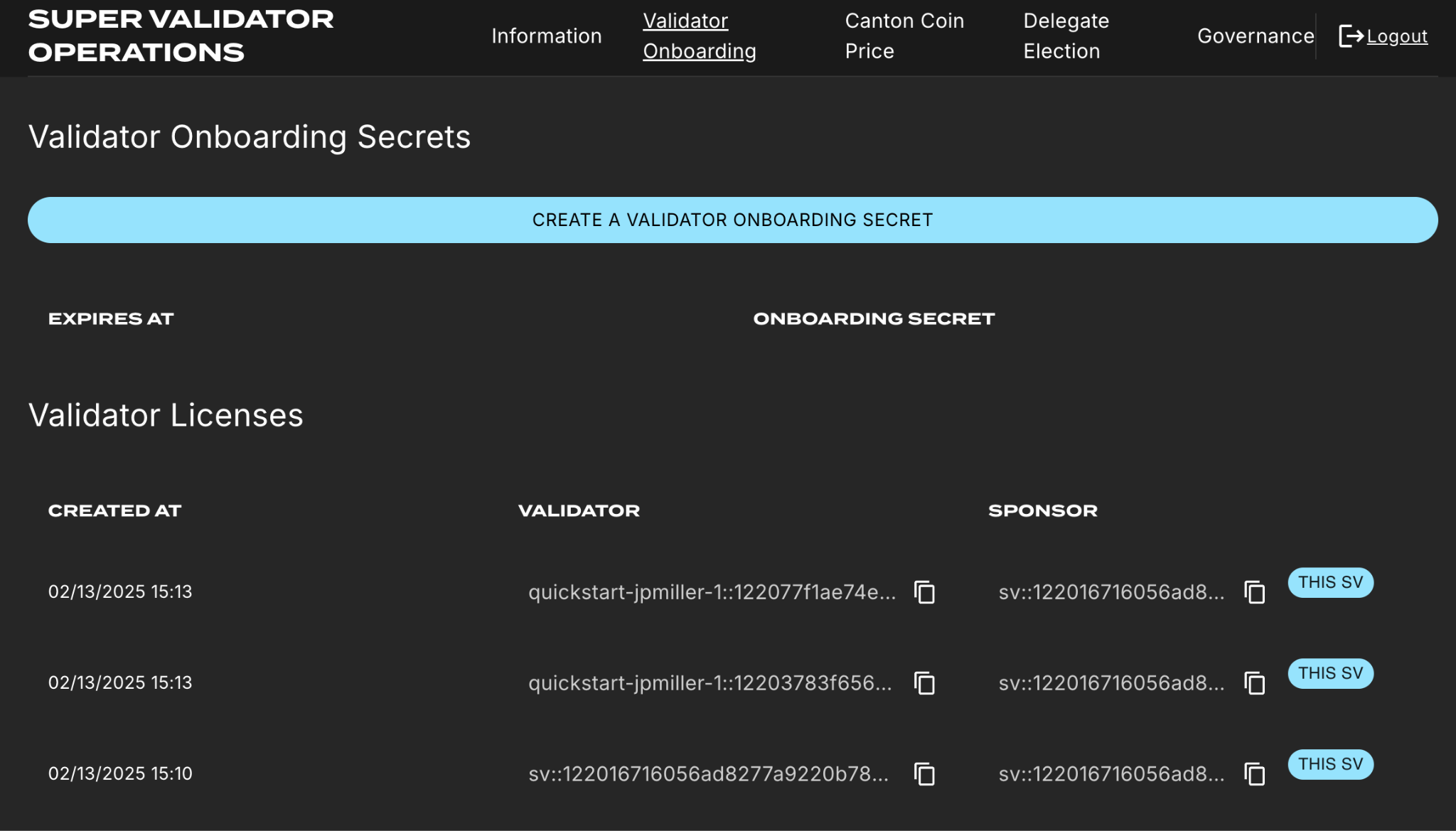
Task: Copy the sv::122016716056ad8277a9220b78 validator ID
Action: [925, 775]
